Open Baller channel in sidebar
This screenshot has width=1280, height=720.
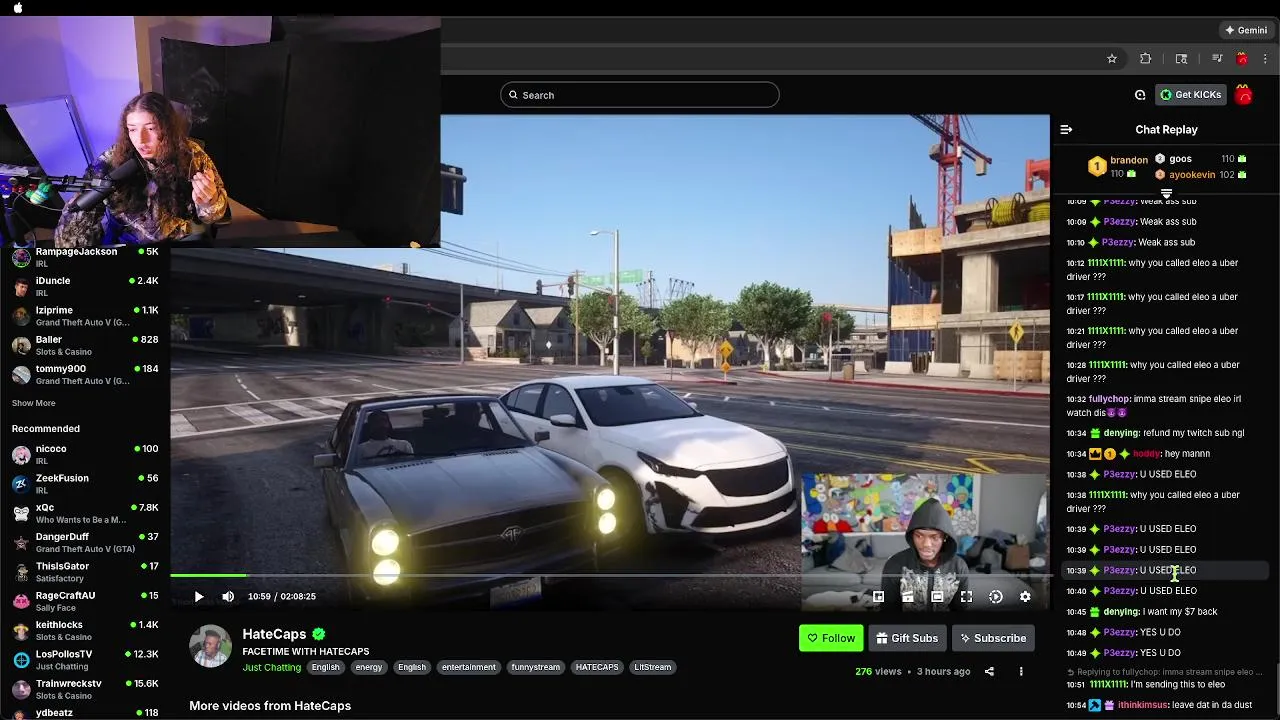point(85,345)
